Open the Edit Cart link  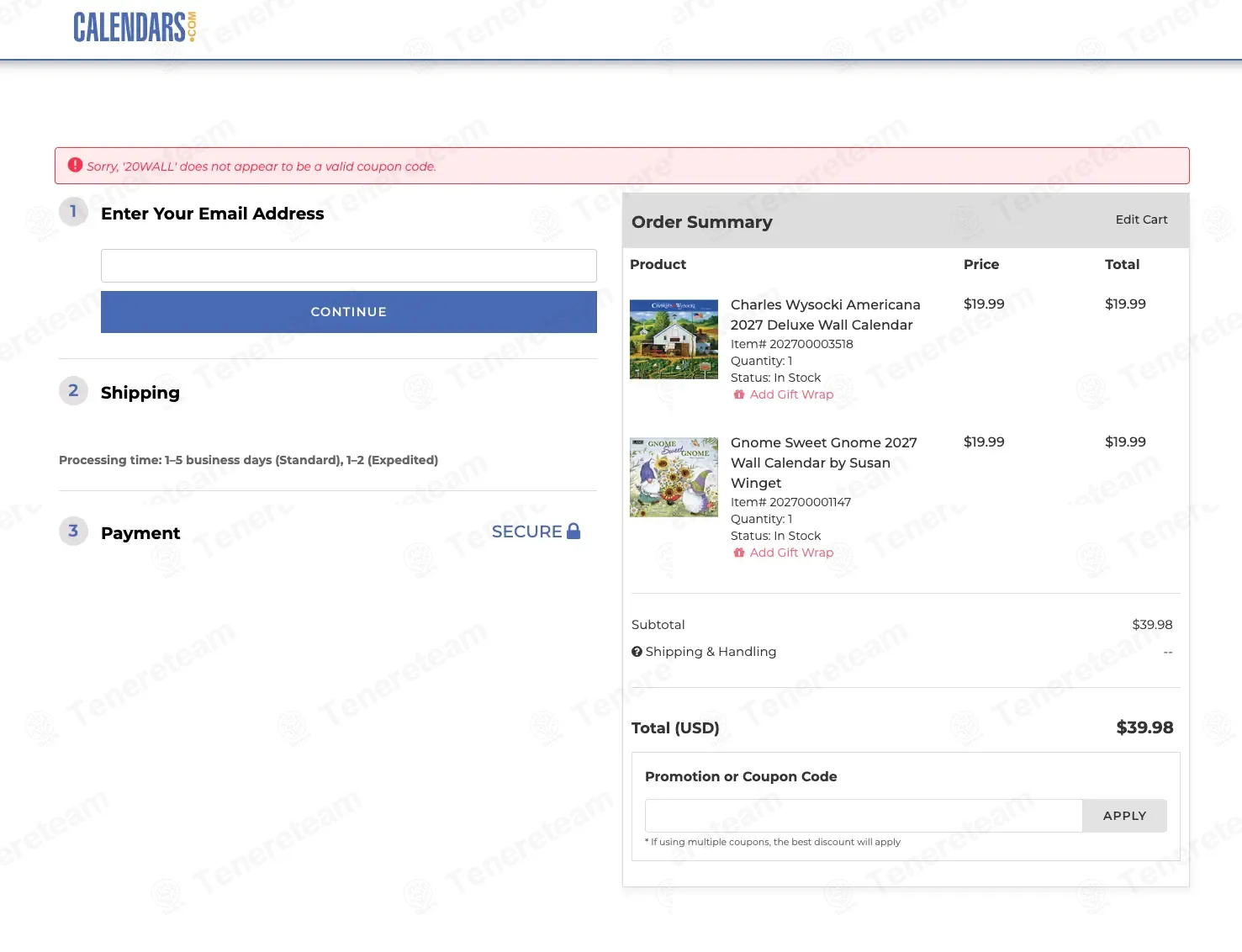[1141, 219]
